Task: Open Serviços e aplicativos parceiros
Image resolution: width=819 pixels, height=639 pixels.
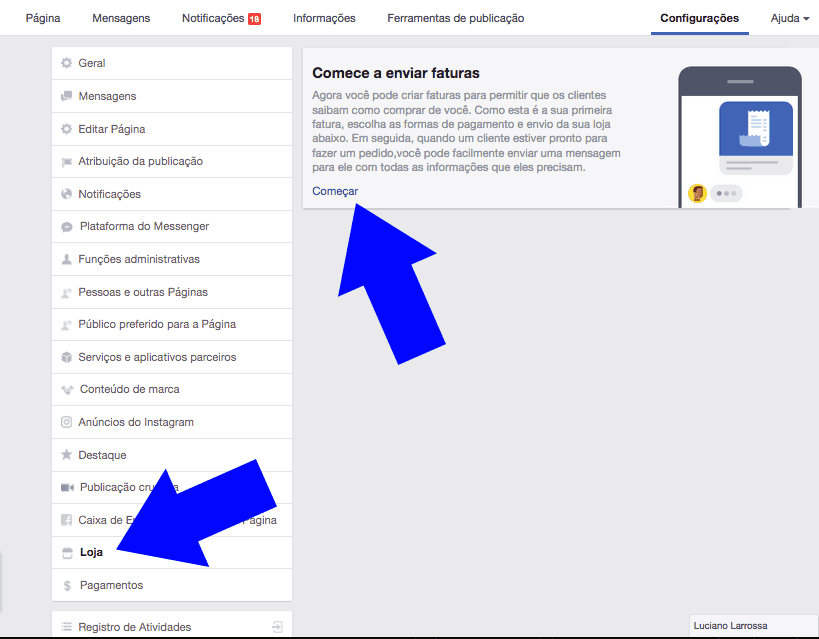Action: (172, 357)
